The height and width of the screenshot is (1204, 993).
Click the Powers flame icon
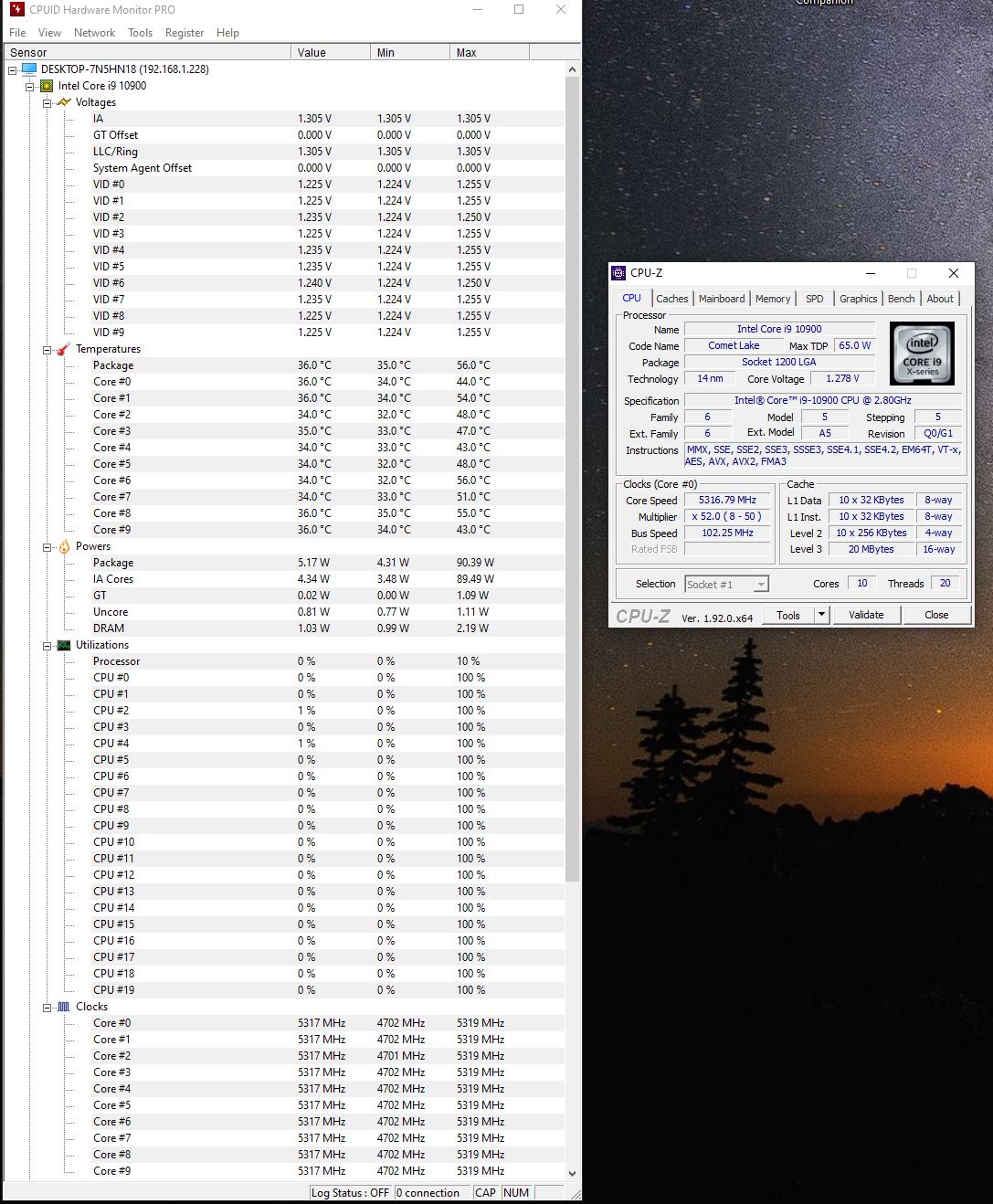[64, 546]
